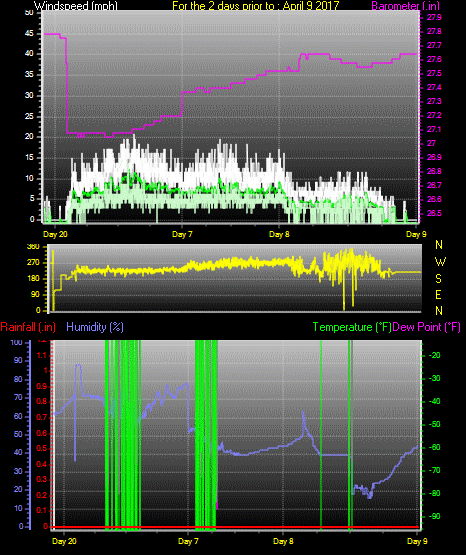The height and width of the screenshot is (555, 466).
Task: Click the Day 20 marker under wind chart
Action: point(55,234)
